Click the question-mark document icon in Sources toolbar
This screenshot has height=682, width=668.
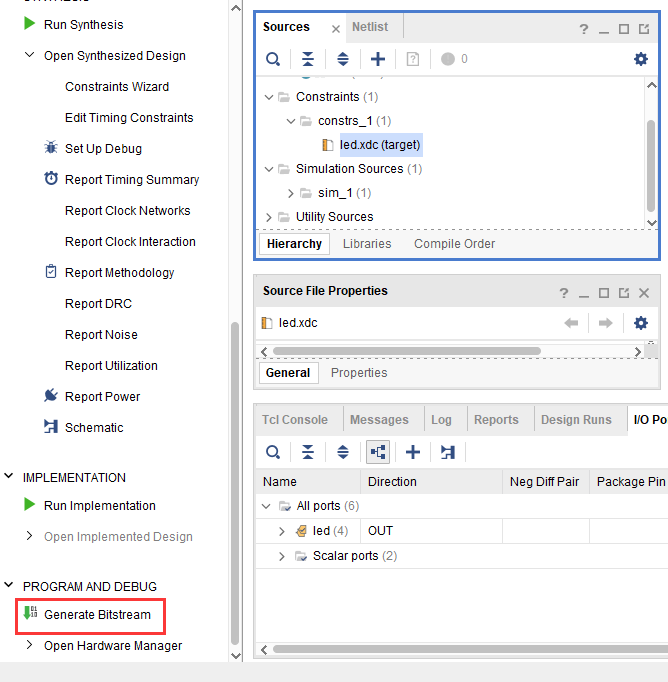click(413, 59)
